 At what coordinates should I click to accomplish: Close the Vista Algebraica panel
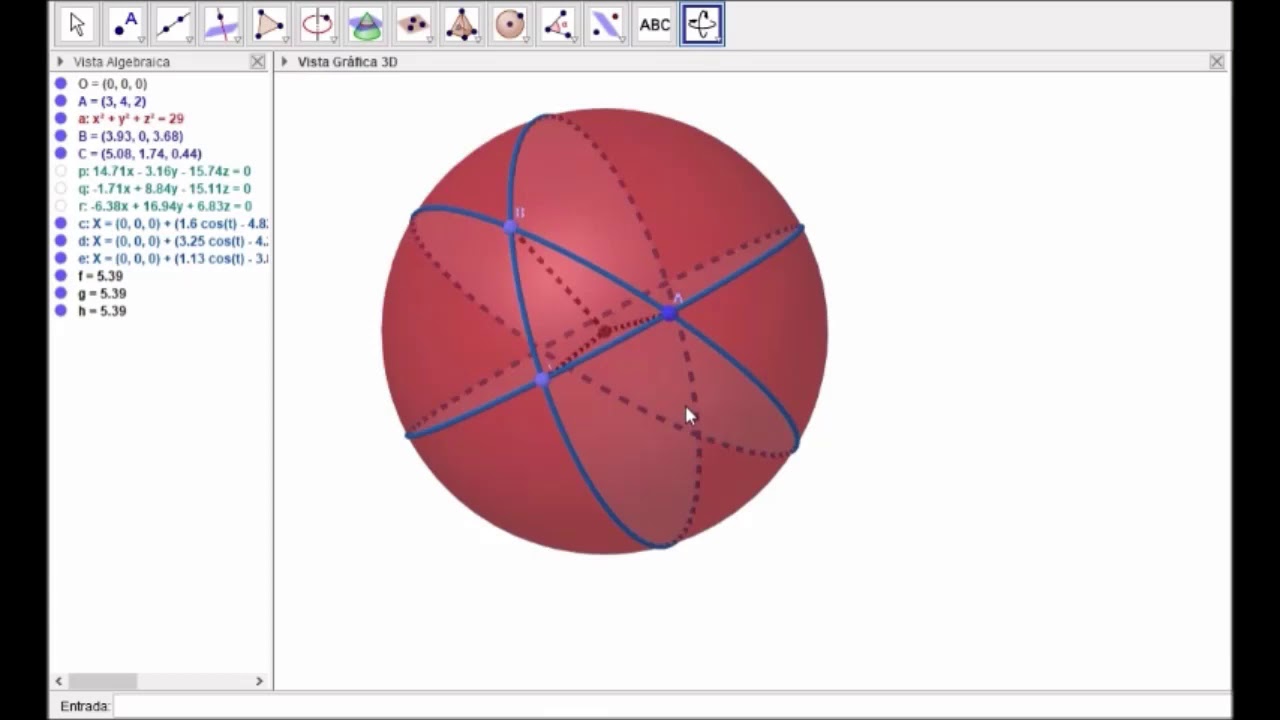point(258,62)
